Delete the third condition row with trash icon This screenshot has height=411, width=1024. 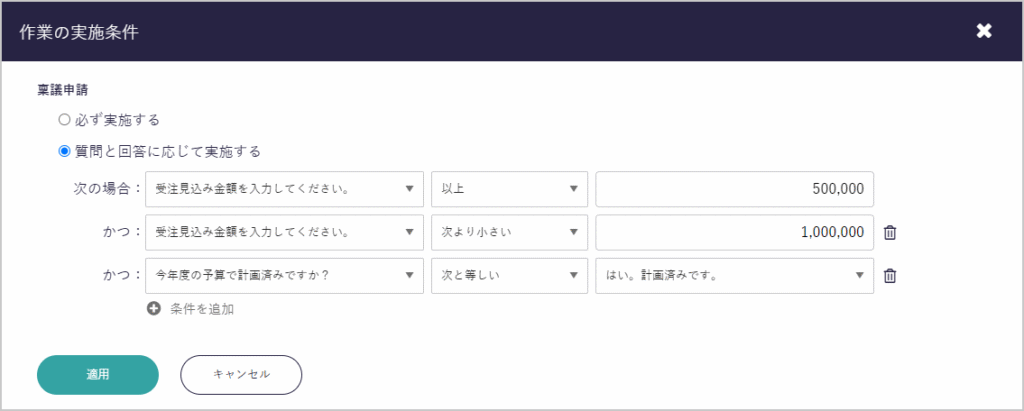tap(890, 276)
